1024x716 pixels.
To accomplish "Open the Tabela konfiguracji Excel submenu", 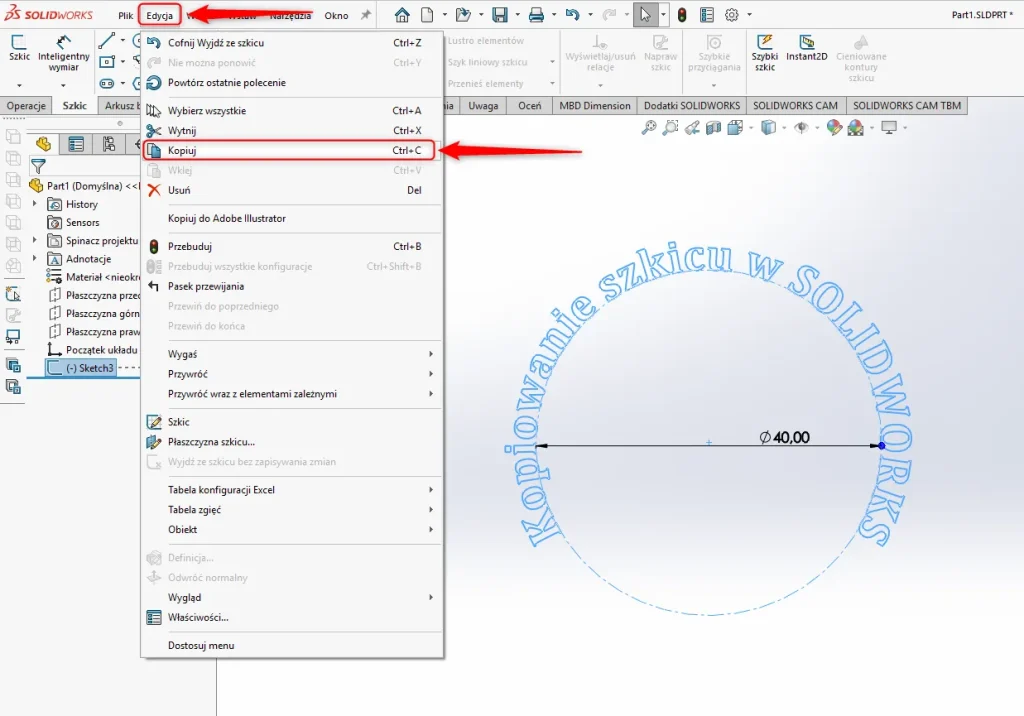I will tap(292, 489).
